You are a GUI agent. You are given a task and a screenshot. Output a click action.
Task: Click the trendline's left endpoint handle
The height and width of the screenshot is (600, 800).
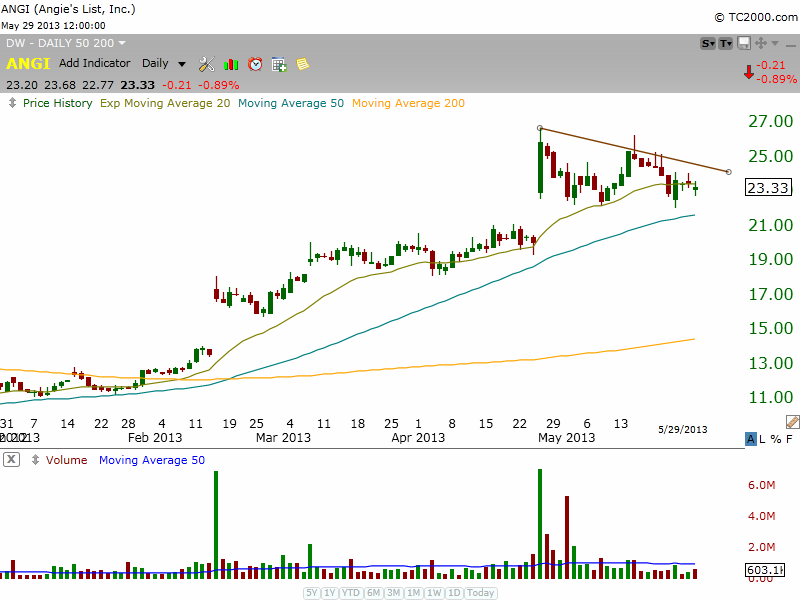coord(540,128)
